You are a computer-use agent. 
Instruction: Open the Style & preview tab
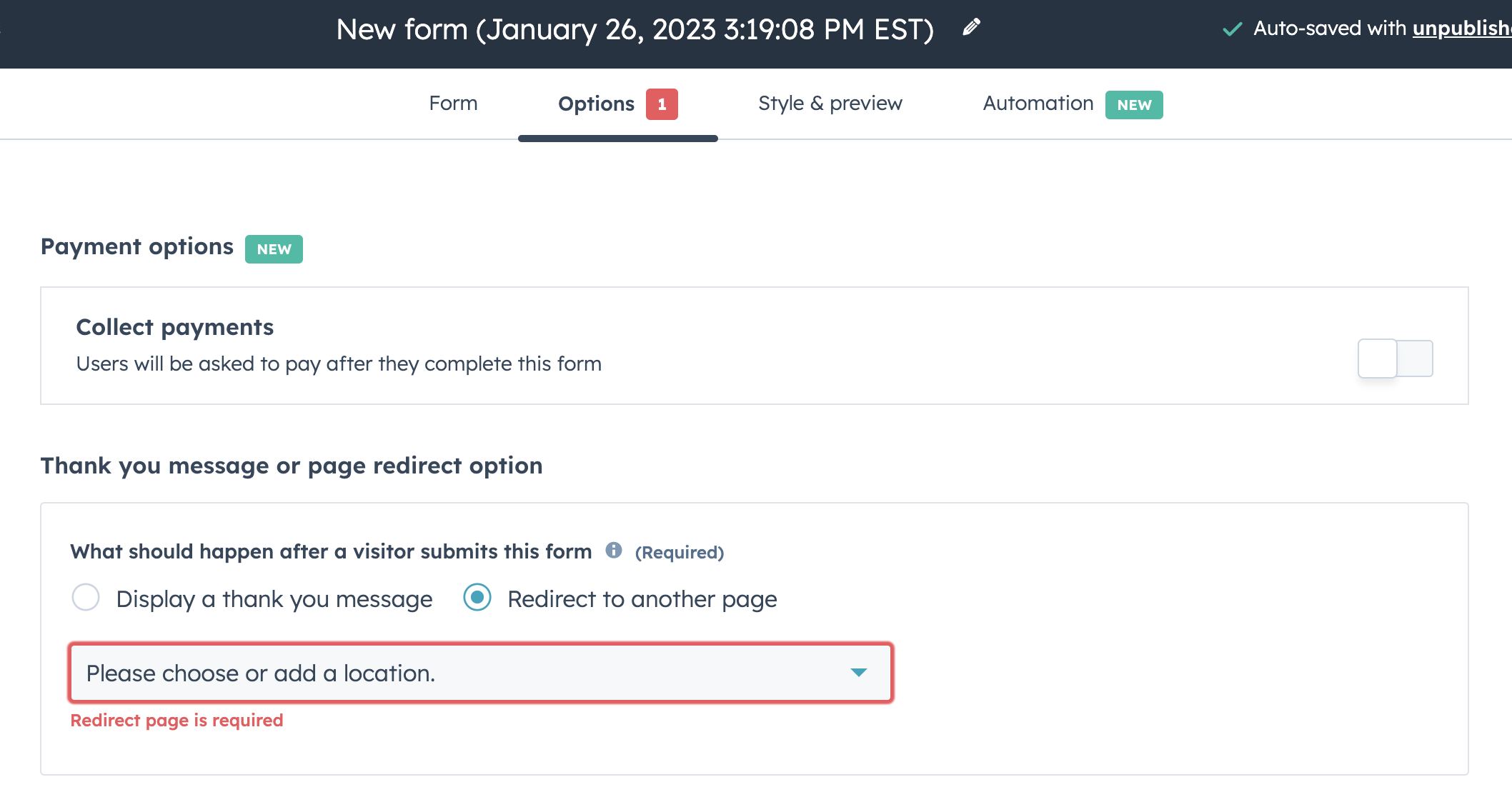(830, 104)
